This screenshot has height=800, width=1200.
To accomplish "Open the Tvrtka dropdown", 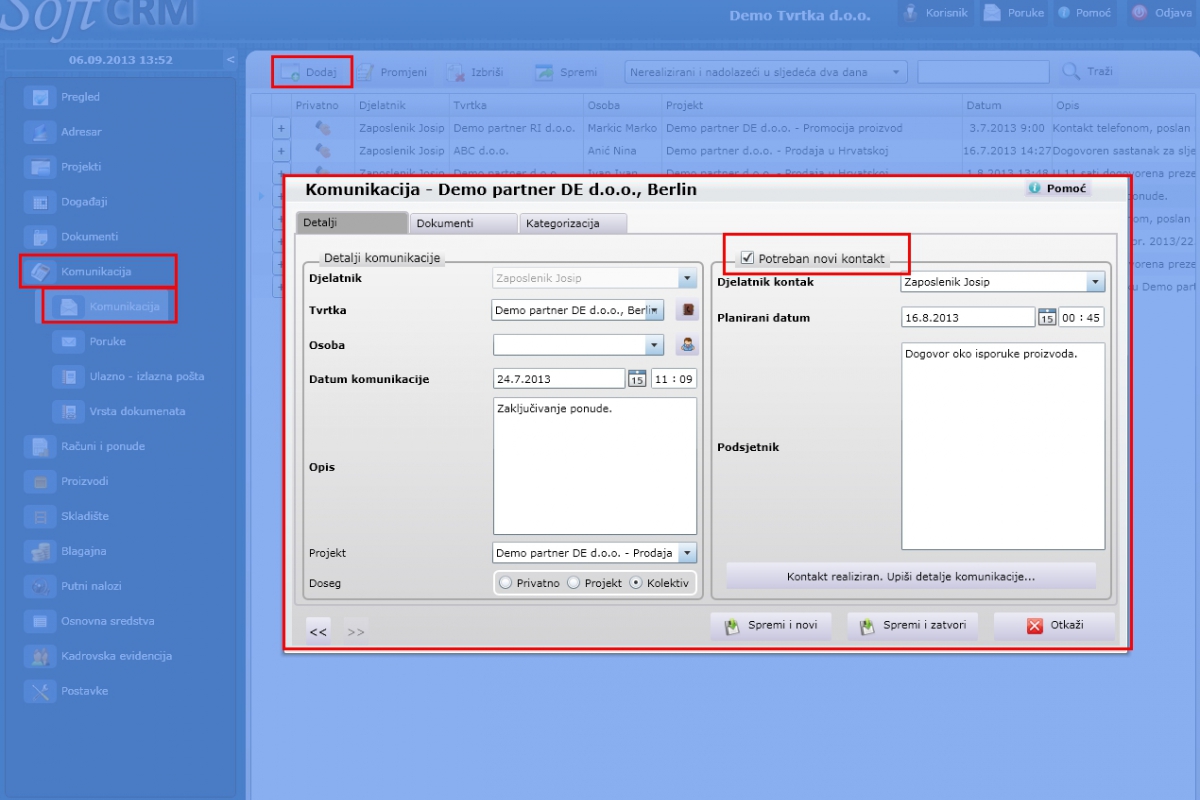I will pyautogui.click(x=654, y=311).
